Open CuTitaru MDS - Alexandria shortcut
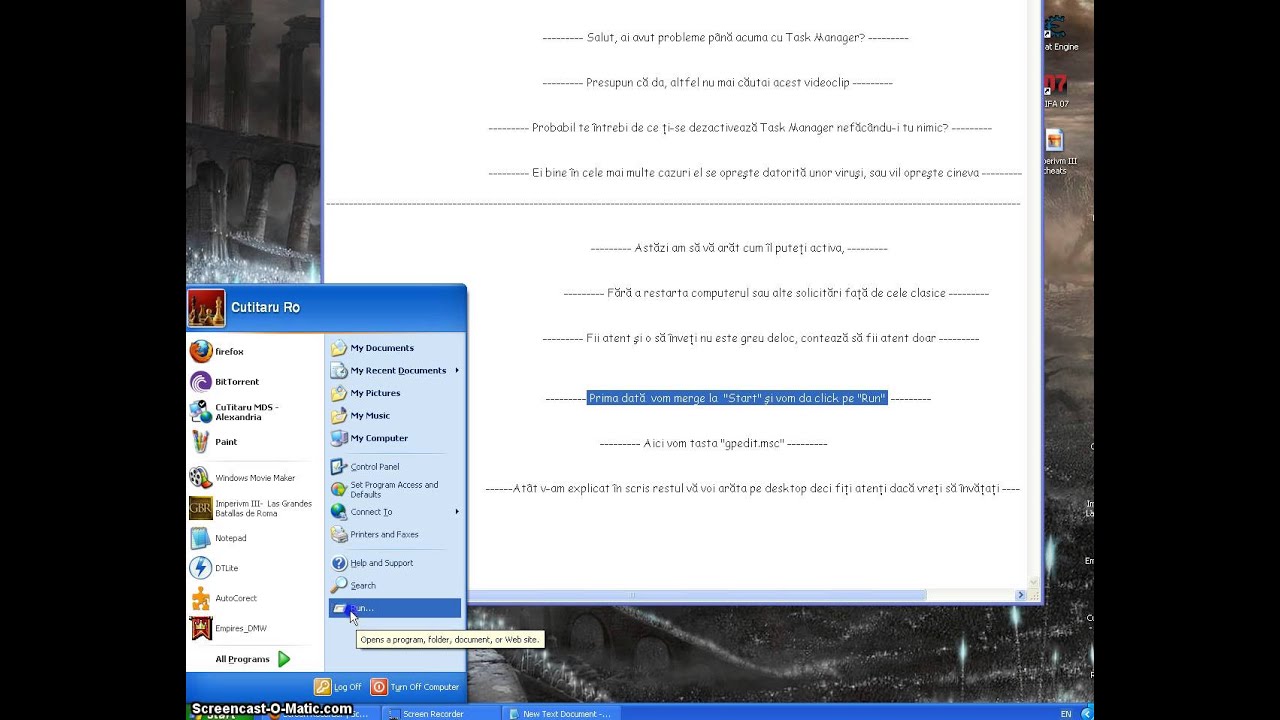 (255, 411)
